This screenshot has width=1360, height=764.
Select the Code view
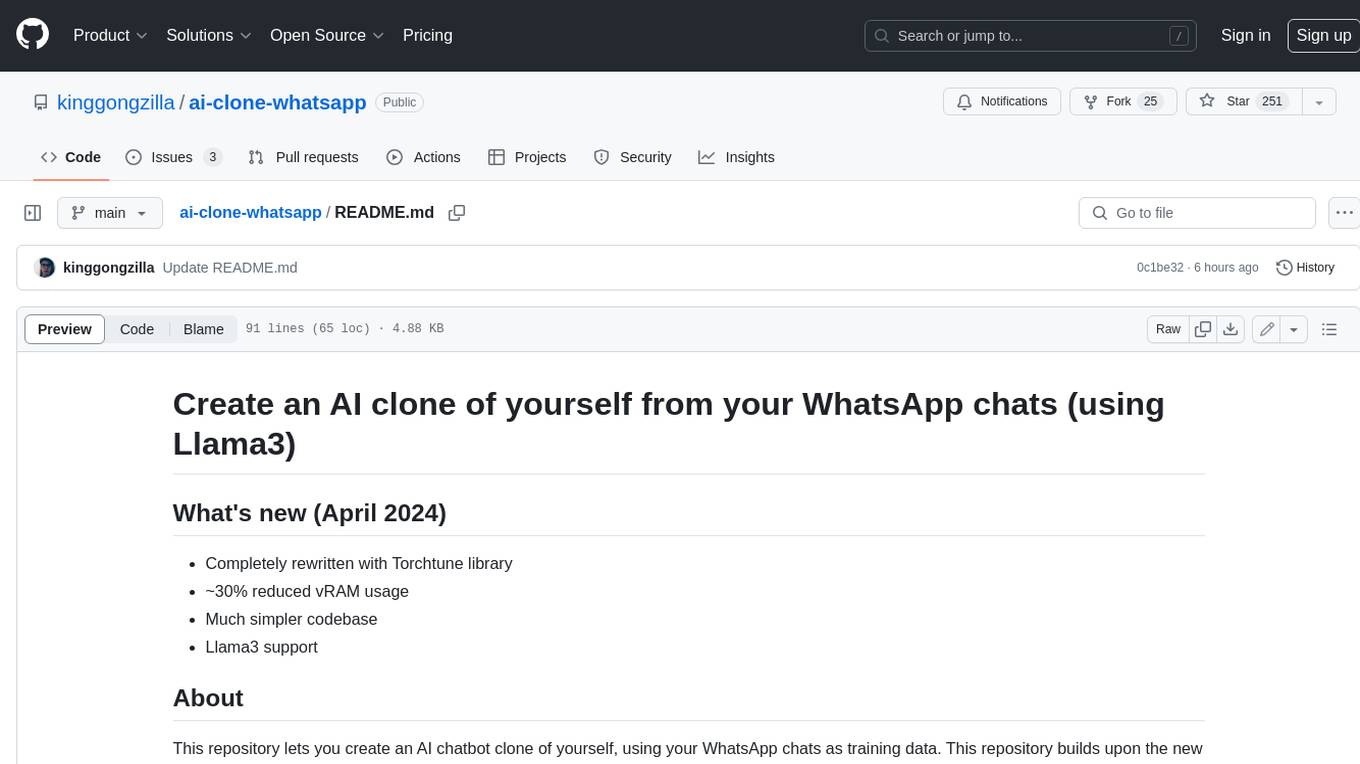pos(137,329)
